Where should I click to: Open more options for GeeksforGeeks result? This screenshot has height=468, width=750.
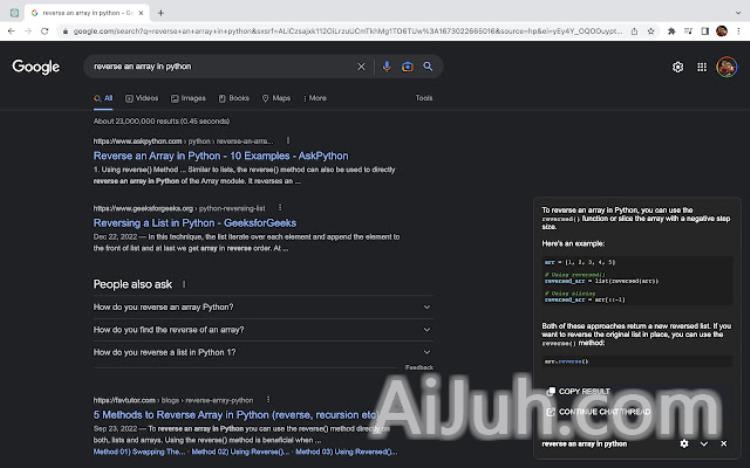click(280, 208)
